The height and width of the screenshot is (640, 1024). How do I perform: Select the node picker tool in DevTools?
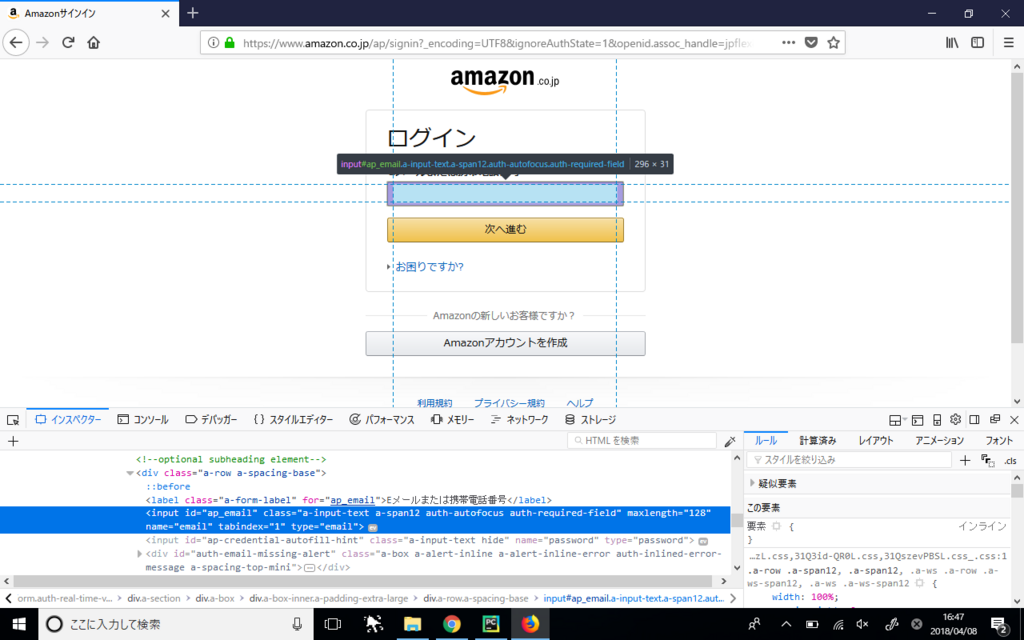[x=13, y=419]
